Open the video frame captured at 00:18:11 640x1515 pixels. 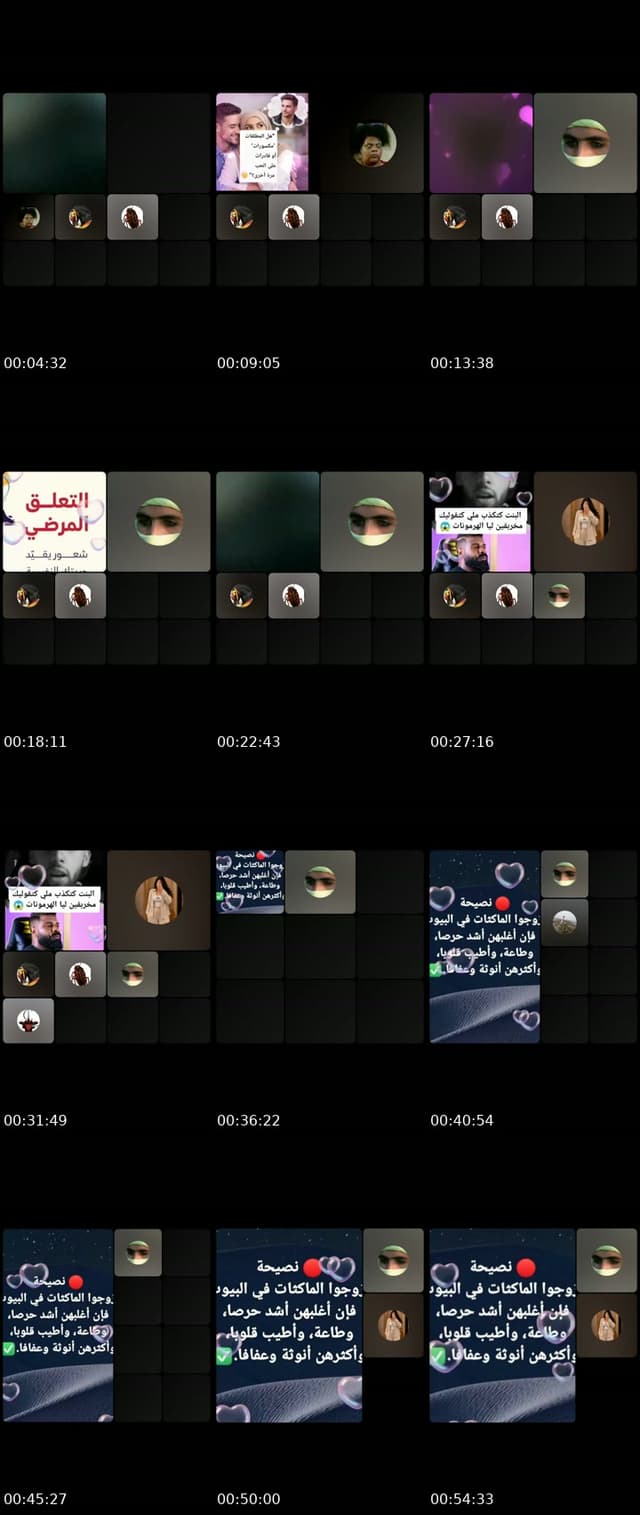pos(106,568)
